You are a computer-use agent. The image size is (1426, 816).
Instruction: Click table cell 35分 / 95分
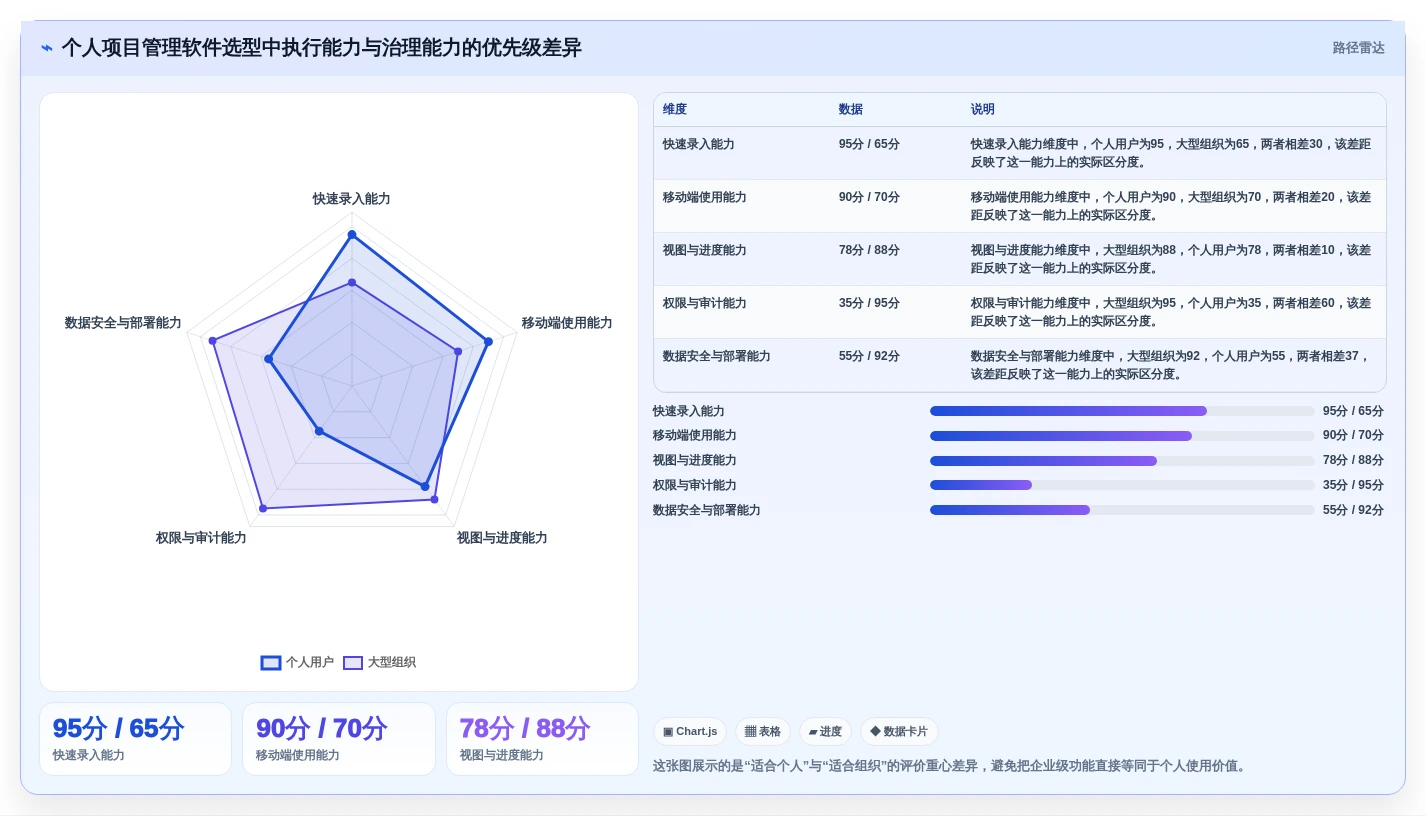pos(870,303)
